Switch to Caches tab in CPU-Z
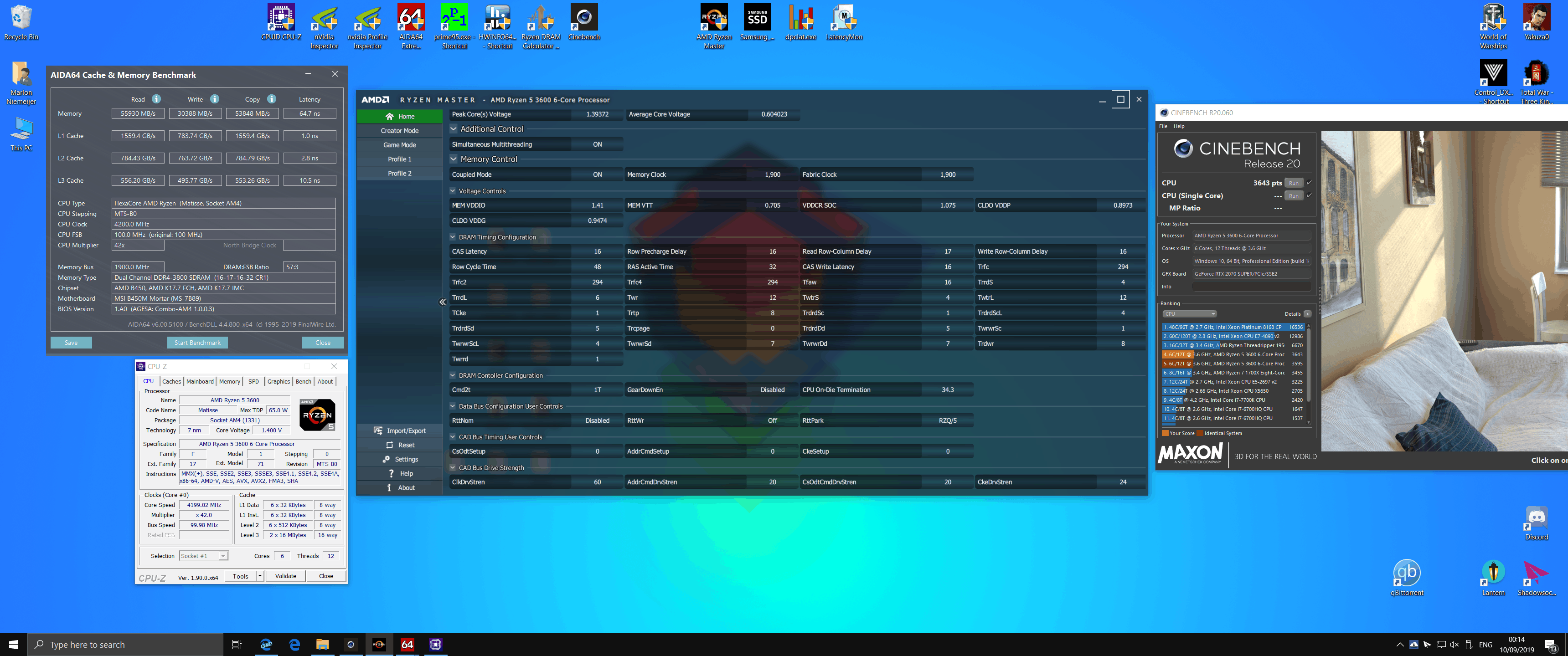This screenshot has height=656, width=1568. [x=171, y=382]
